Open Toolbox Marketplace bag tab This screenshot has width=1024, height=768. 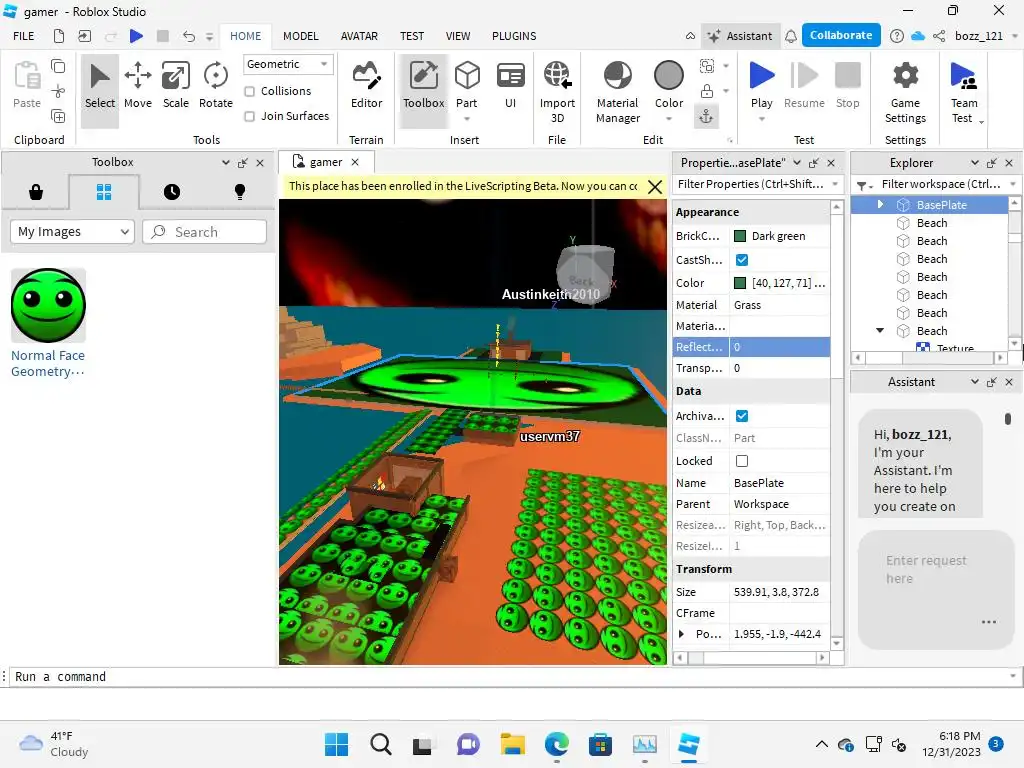[x=36, y=192]
